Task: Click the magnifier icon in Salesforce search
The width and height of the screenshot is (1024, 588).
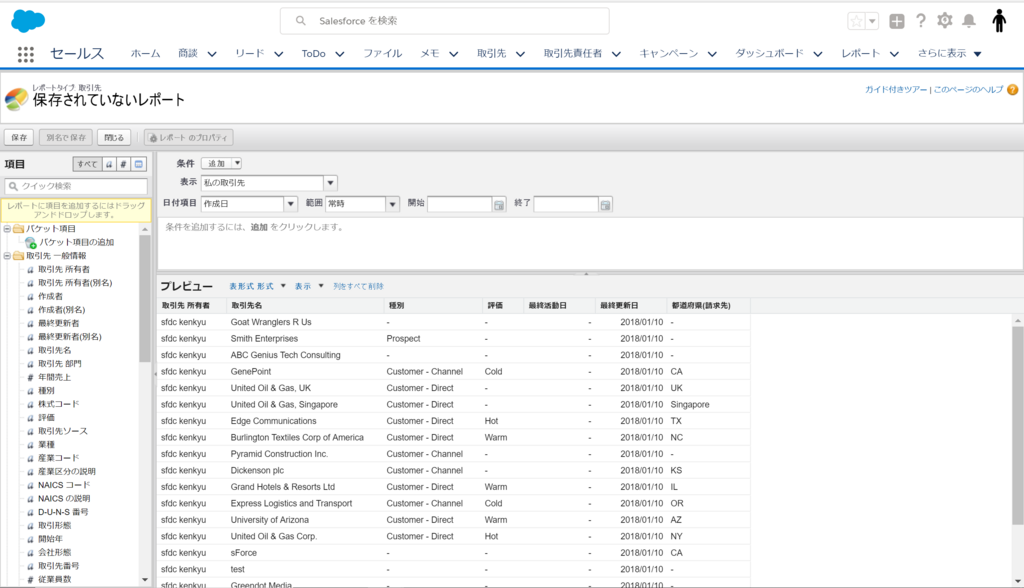Action: tap(300, 21)
